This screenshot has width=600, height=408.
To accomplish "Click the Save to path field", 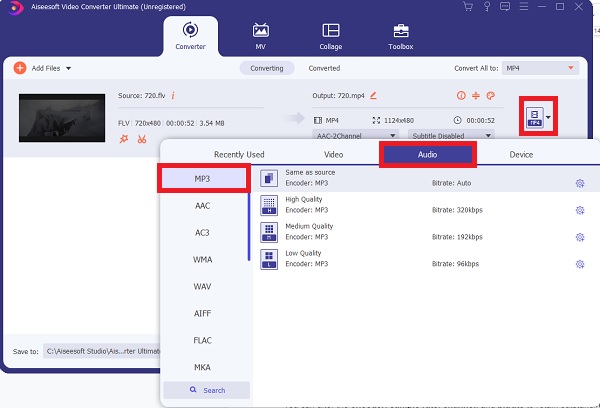I will coord(102,351).
